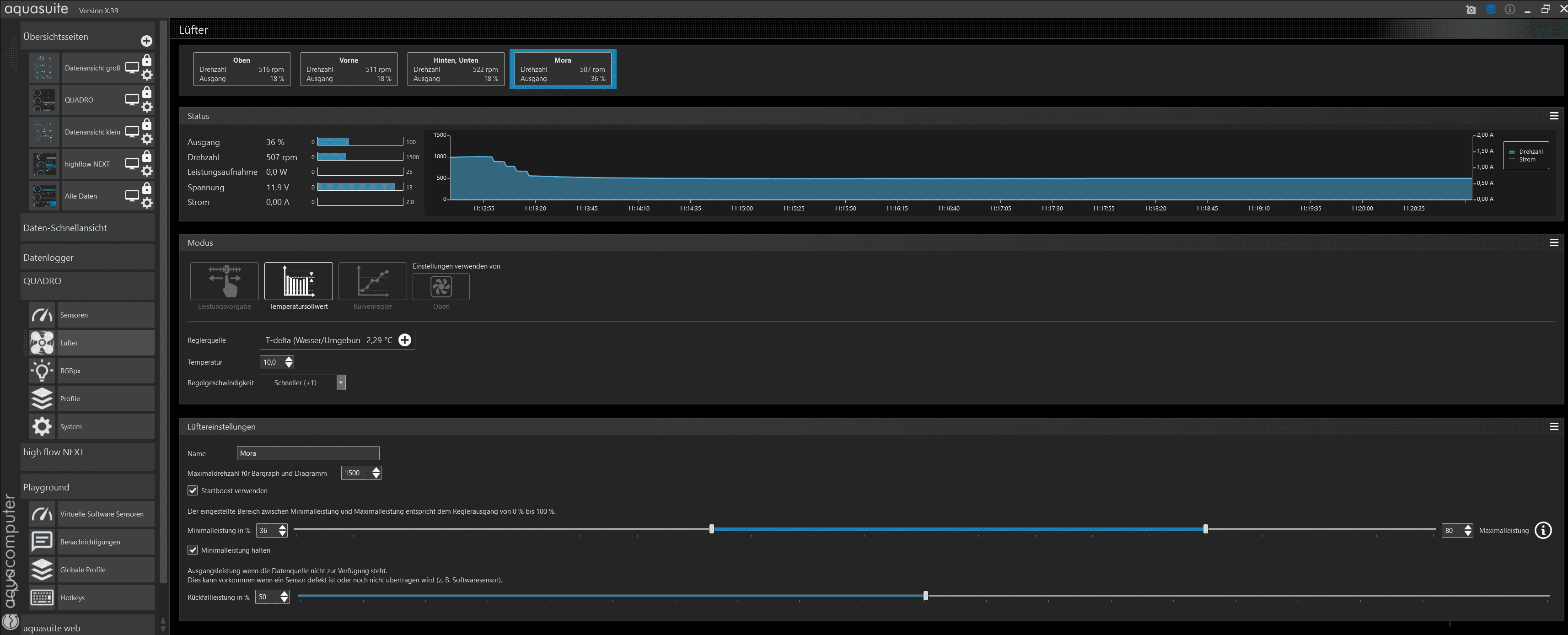Open gear settings for Datenansicht klein
Viewport: 1568px width, 635px height.
coord(147,139)
